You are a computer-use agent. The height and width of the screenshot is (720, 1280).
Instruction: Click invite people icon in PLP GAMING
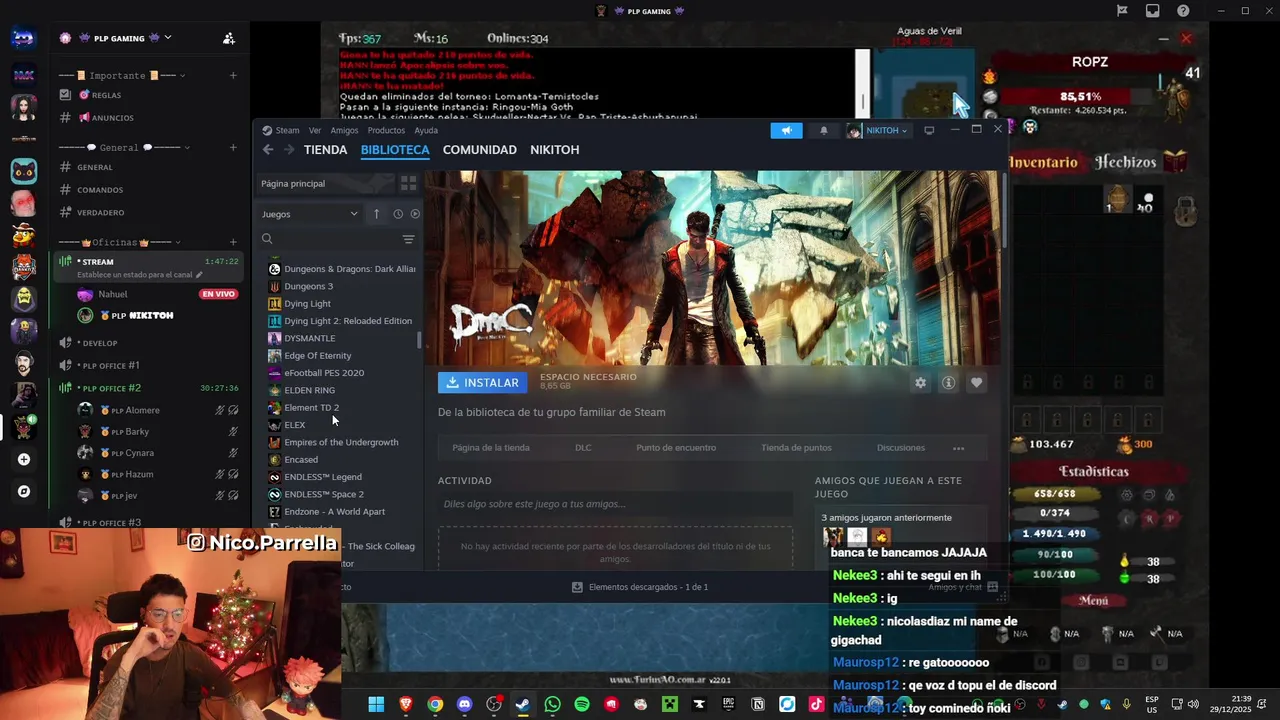coord(229,38)
